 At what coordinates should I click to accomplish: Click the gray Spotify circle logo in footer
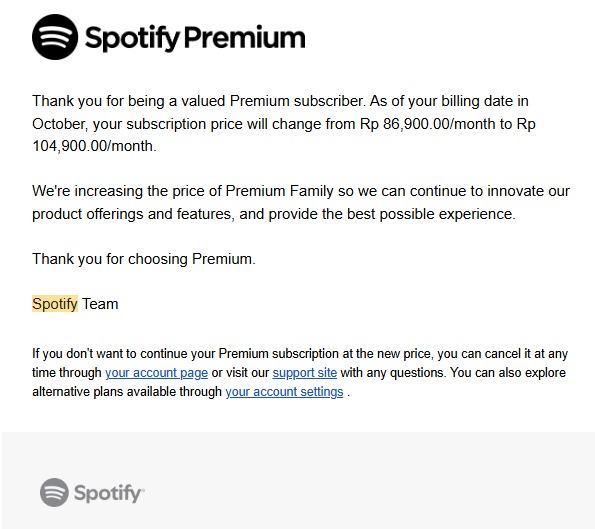click(54, 493)
